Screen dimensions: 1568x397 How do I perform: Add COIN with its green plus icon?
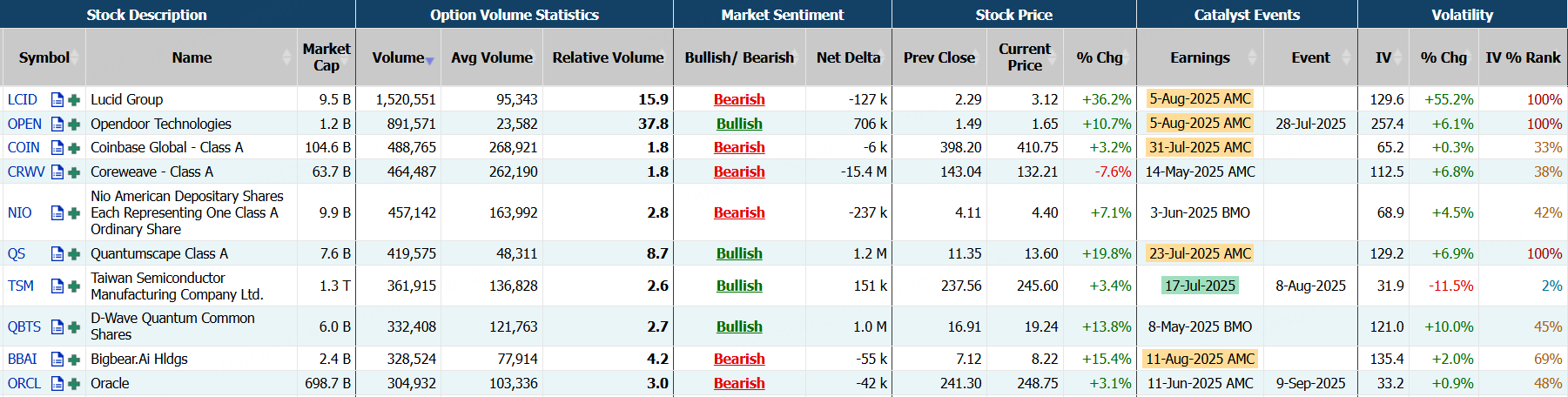74,148
